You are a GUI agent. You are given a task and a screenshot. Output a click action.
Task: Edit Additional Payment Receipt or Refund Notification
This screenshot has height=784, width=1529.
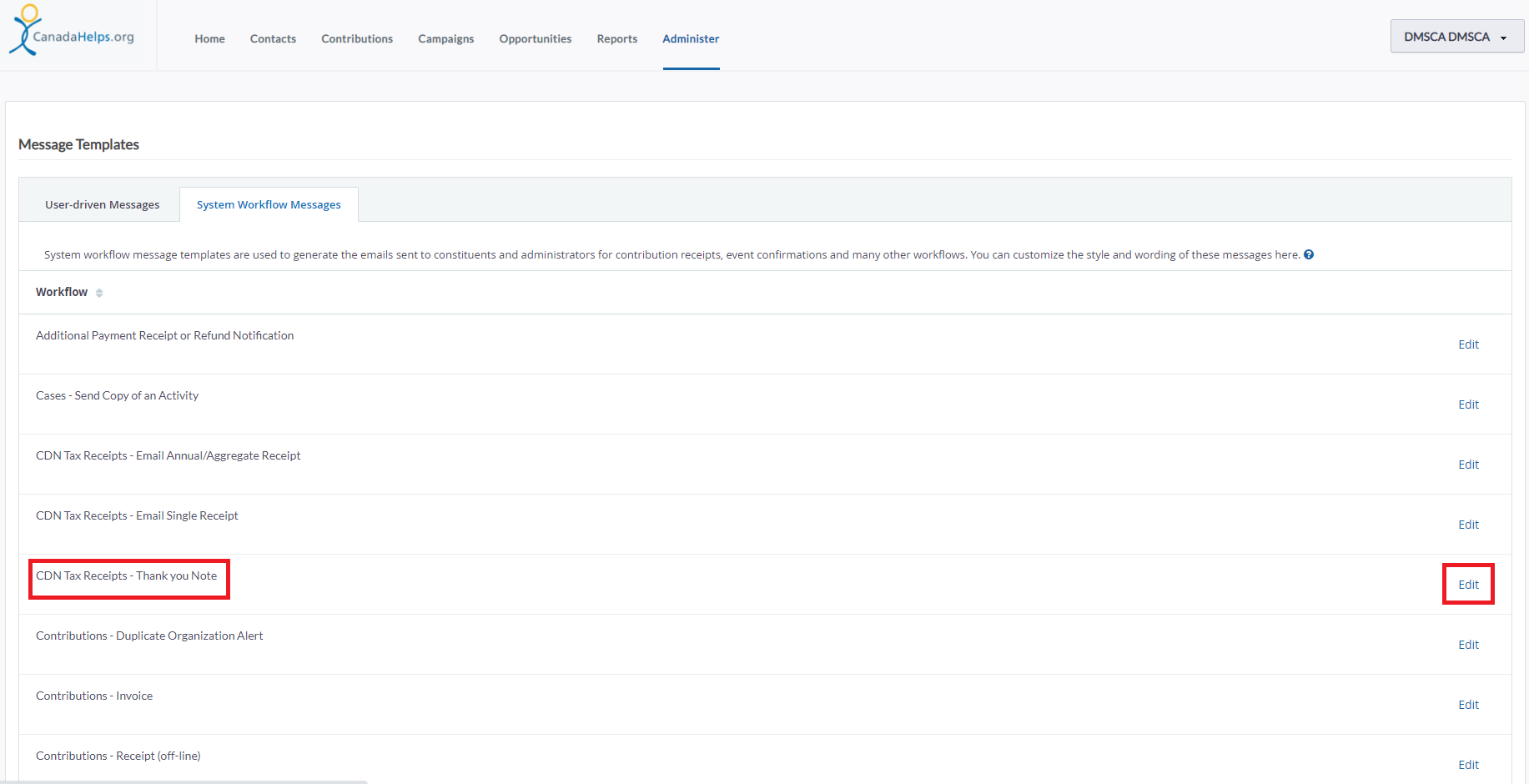click(x=1468, y=344)
